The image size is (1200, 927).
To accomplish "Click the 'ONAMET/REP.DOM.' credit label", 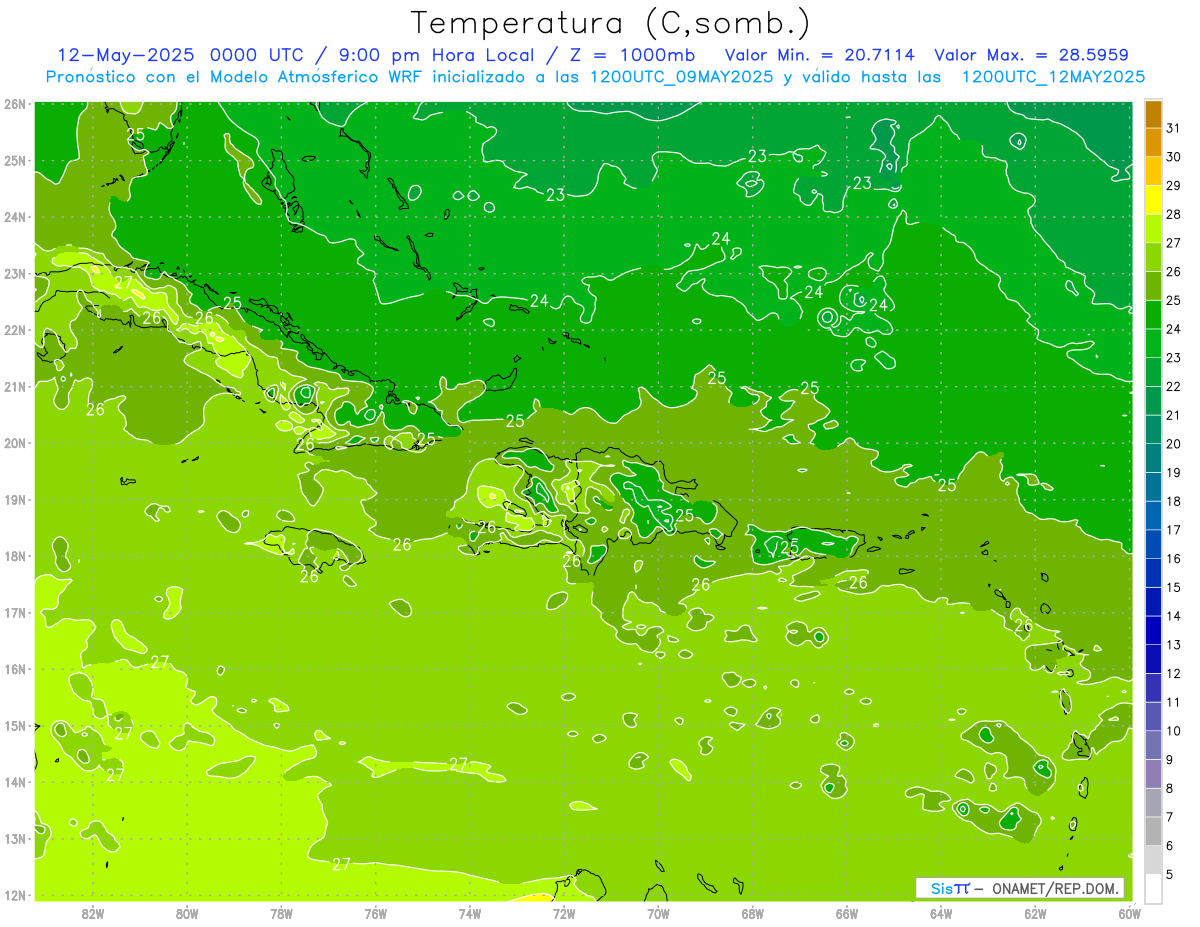I will tap(1057, 888).
